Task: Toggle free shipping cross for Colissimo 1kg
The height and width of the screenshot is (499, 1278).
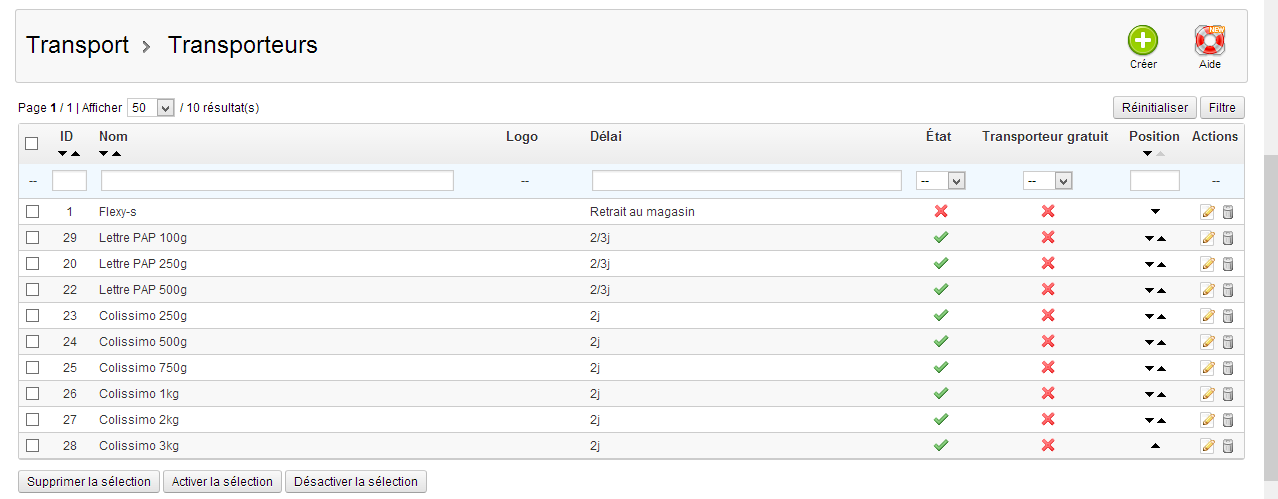Action: pos(1048,394)
